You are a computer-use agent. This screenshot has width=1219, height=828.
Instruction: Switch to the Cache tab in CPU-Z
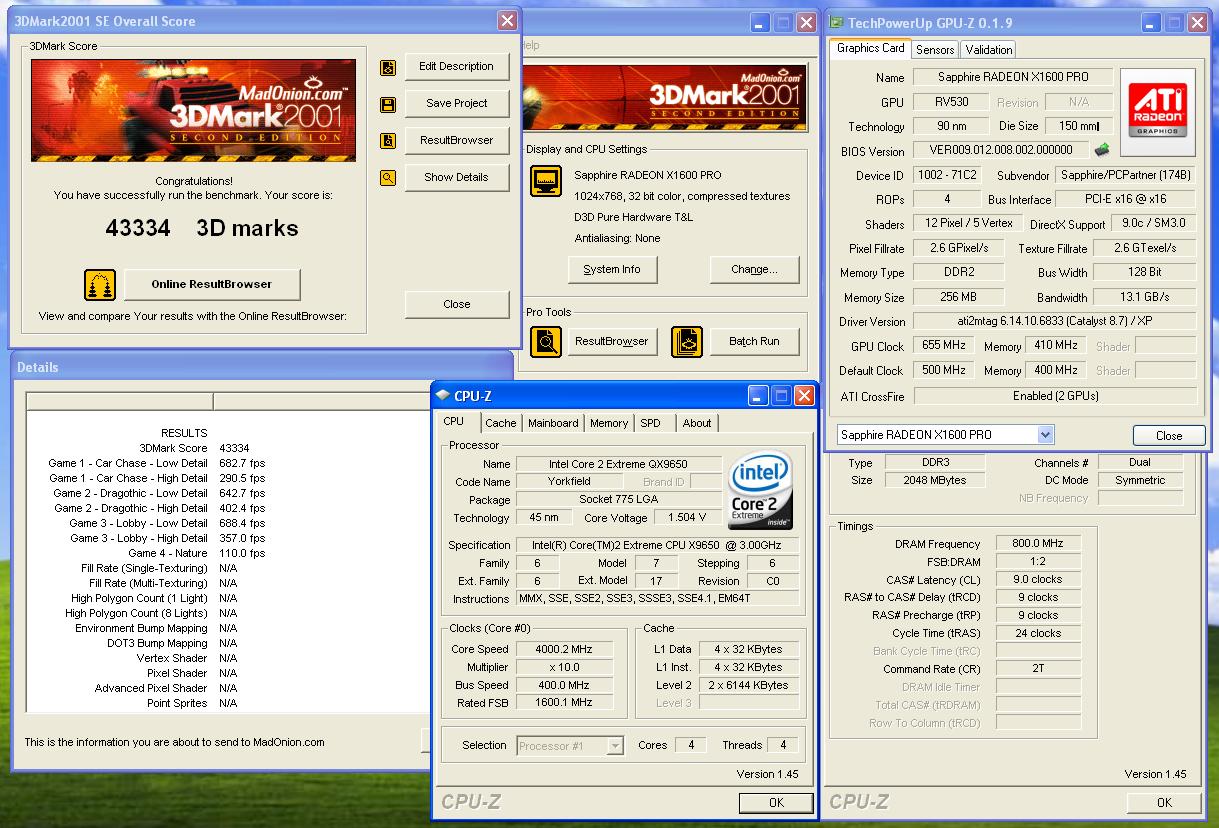point(501,424)
